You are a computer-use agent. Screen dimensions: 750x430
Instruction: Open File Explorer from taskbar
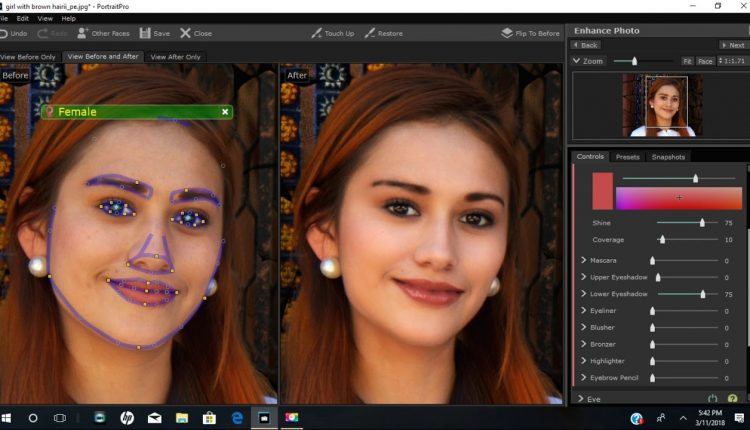click(x=182, y=418)
